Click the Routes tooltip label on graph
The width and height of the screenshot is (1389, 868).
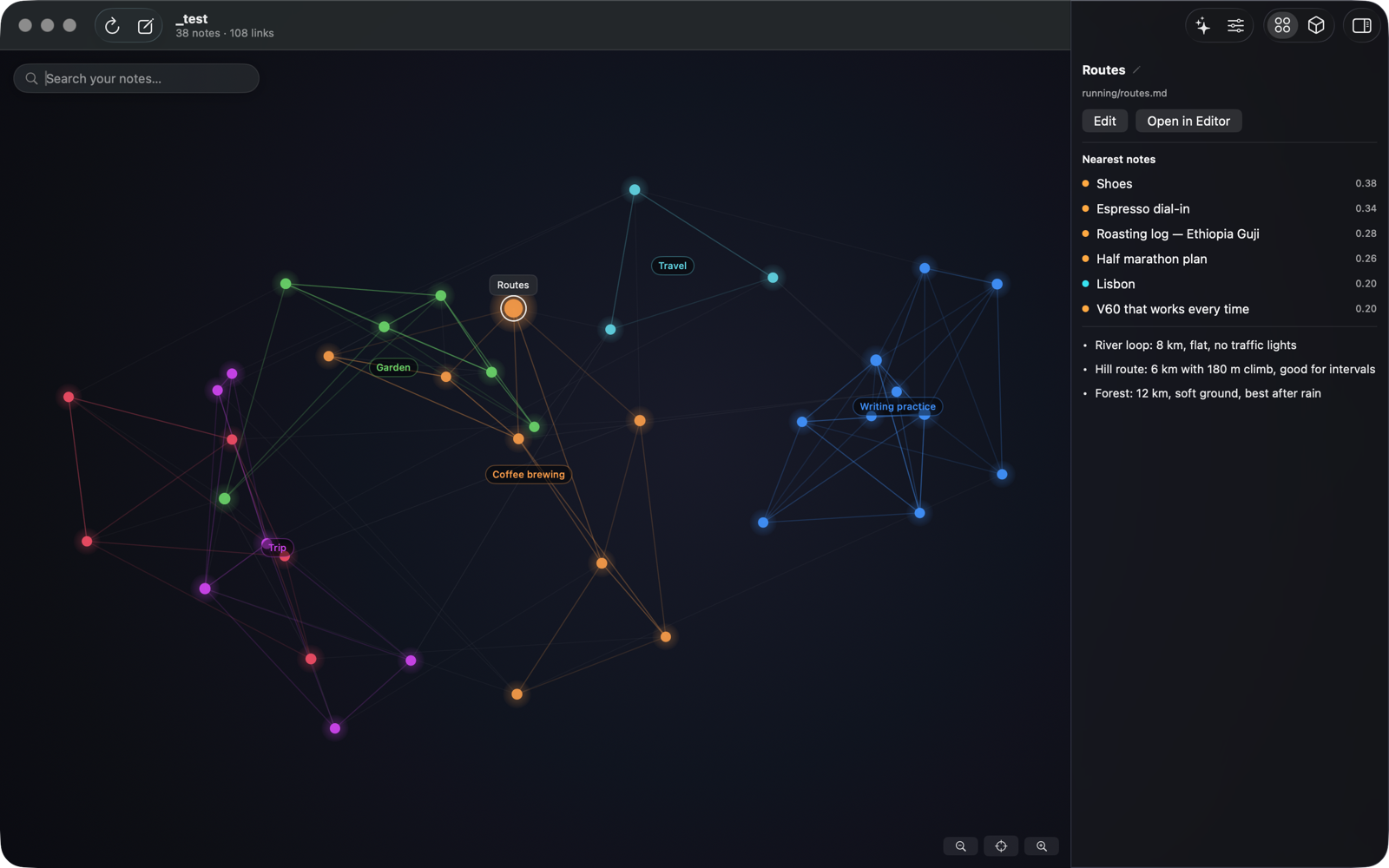click(x=513, y=285)
